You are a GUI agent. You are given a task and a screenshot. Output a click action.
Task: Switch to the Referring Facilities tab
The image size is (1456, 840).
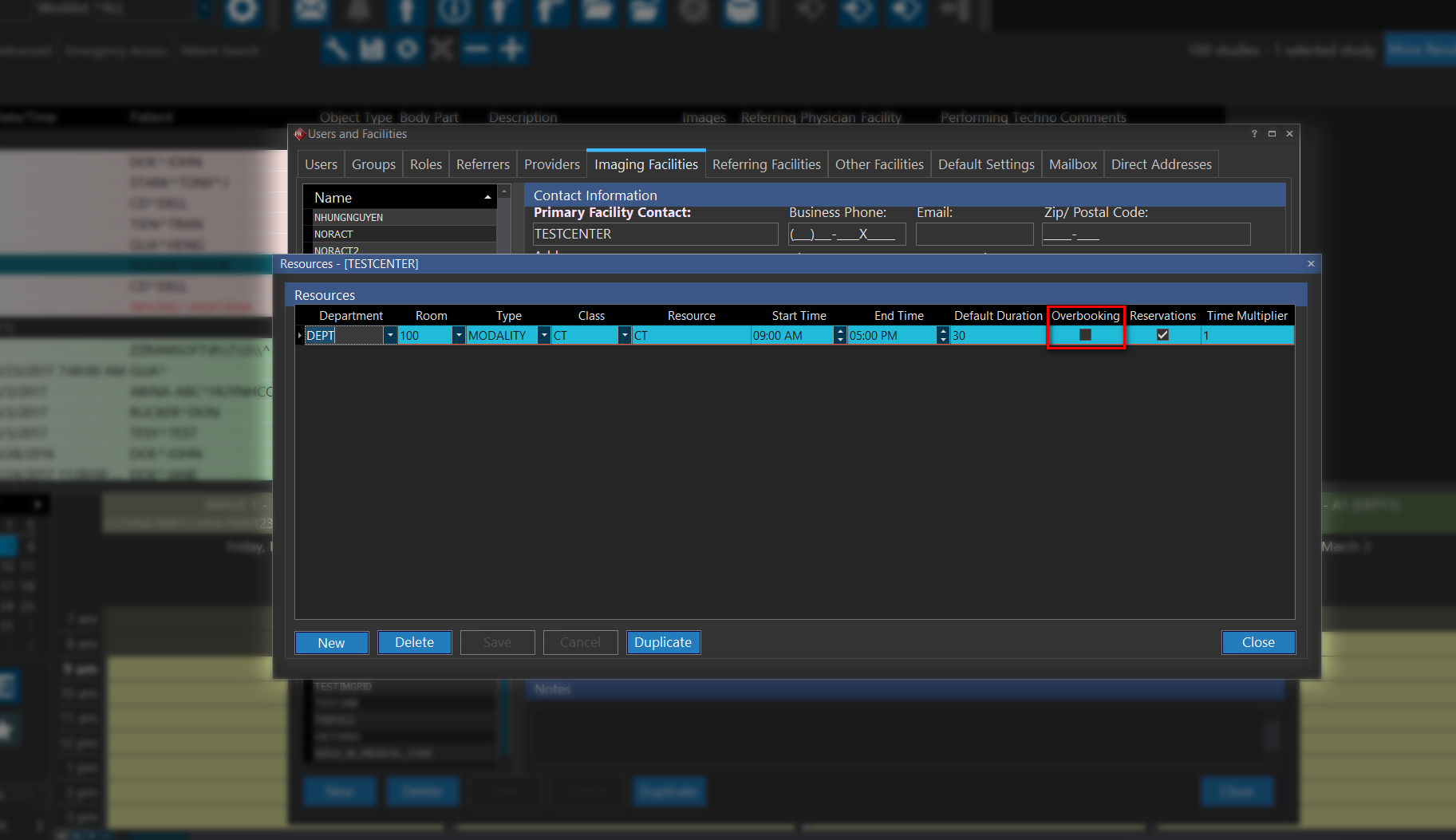point(766,164)
